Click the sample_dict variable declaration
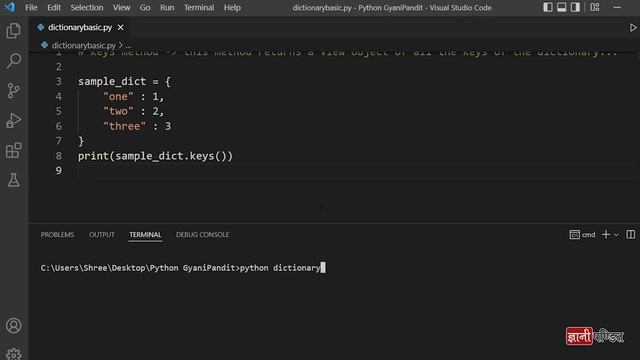Image resolution: width=640 pixels, height=360 pixels. [112, 82]
